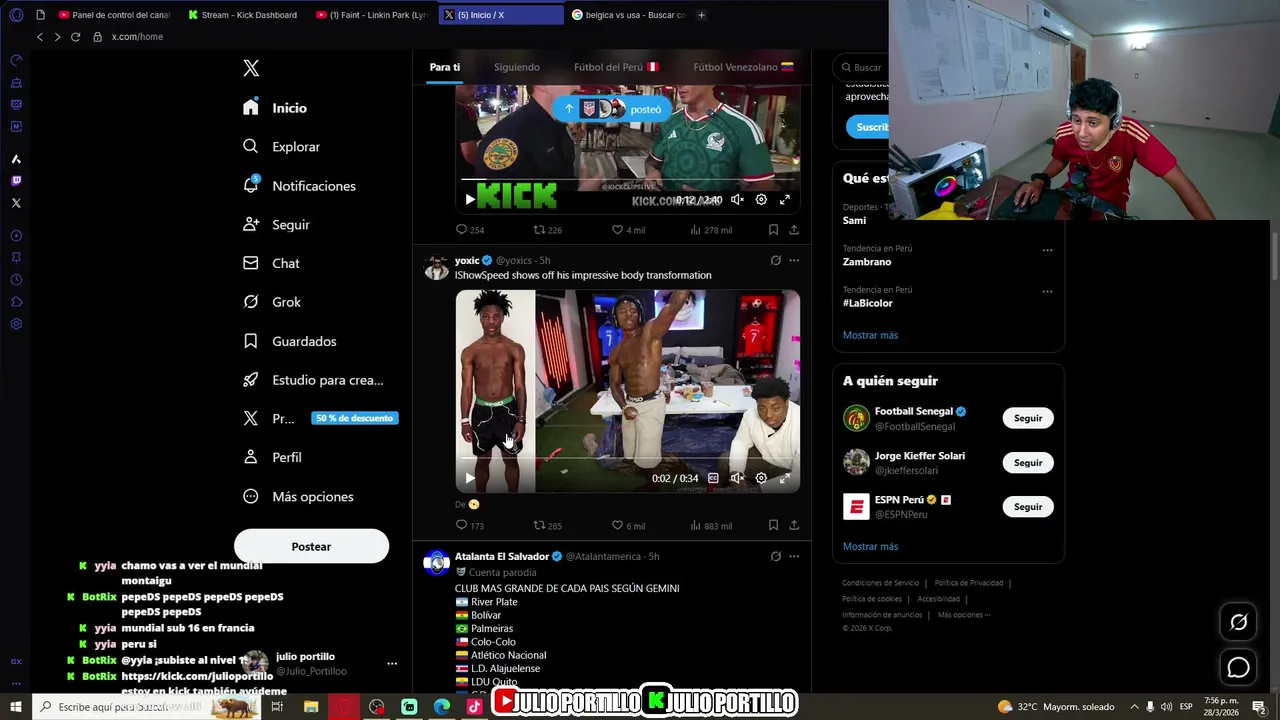Reply to yoxic post with 173 comments
The image size is (1280, 720).
click(470, 525)
